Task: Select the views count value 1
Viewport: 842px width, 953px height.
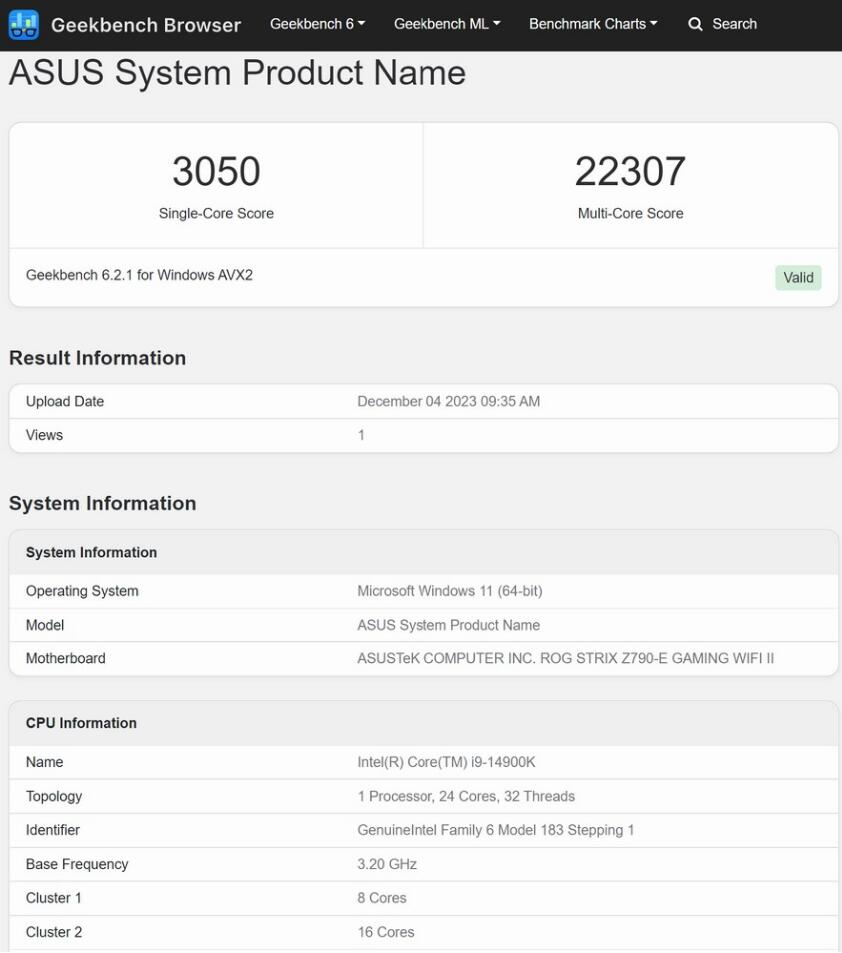Action: point(361,435)
